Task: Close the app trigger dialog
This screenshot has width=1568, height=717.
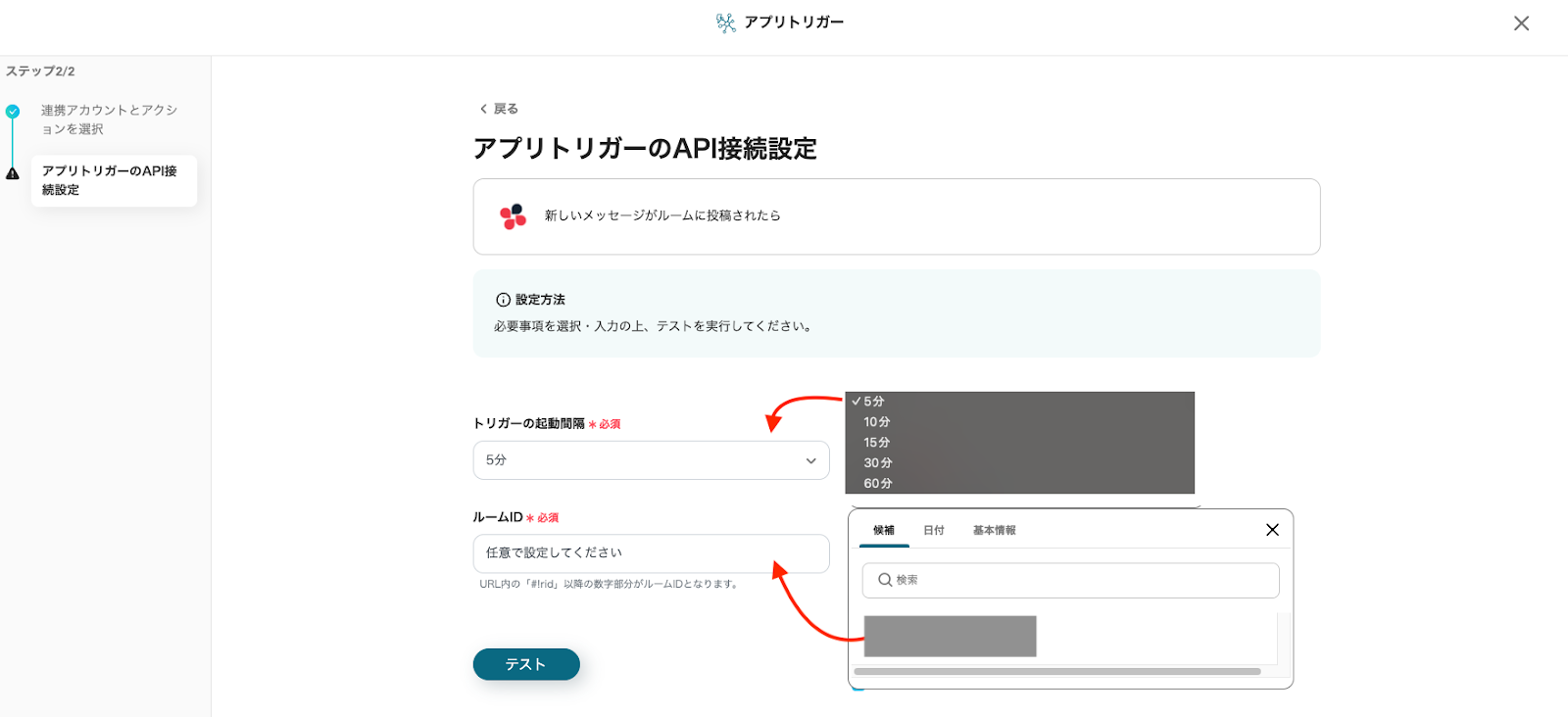Action: 1521,24
